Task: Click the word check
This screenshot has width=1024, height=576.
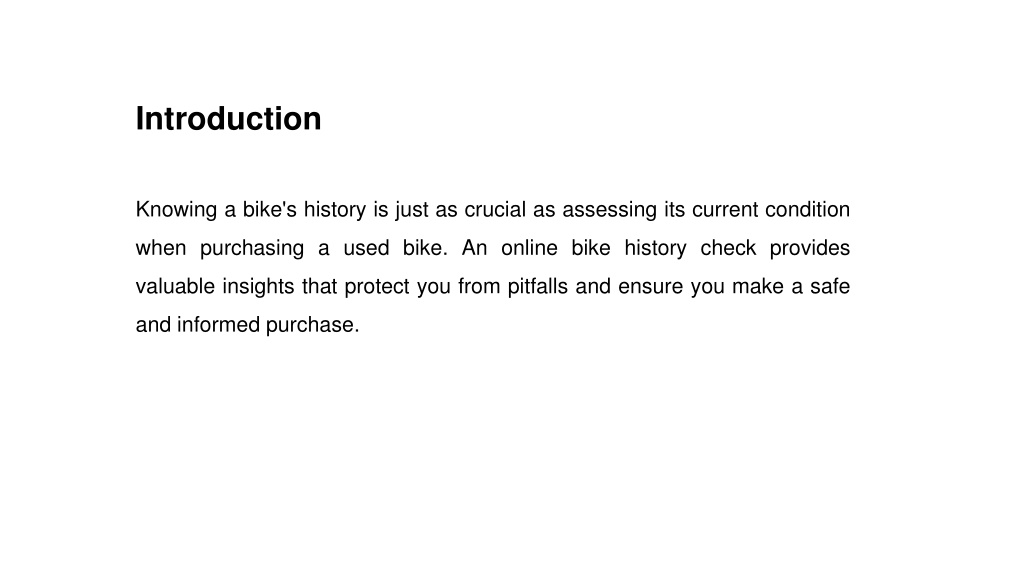Action: coord(728,248)
